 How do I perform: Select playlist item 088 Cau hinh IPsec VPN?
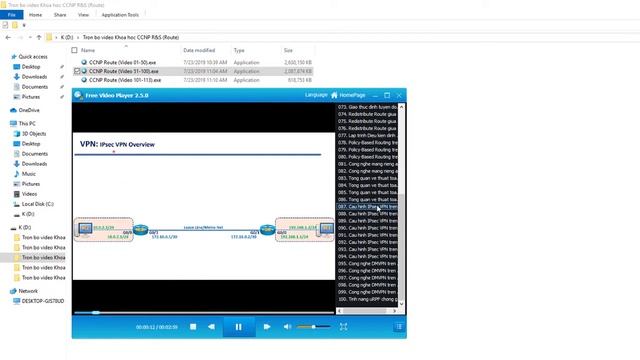point(367,214)
